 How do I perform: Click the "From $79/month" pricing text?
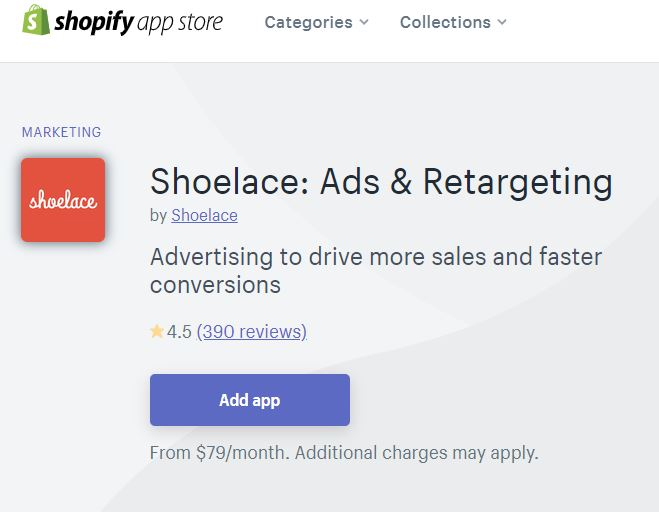coord(219,453)
